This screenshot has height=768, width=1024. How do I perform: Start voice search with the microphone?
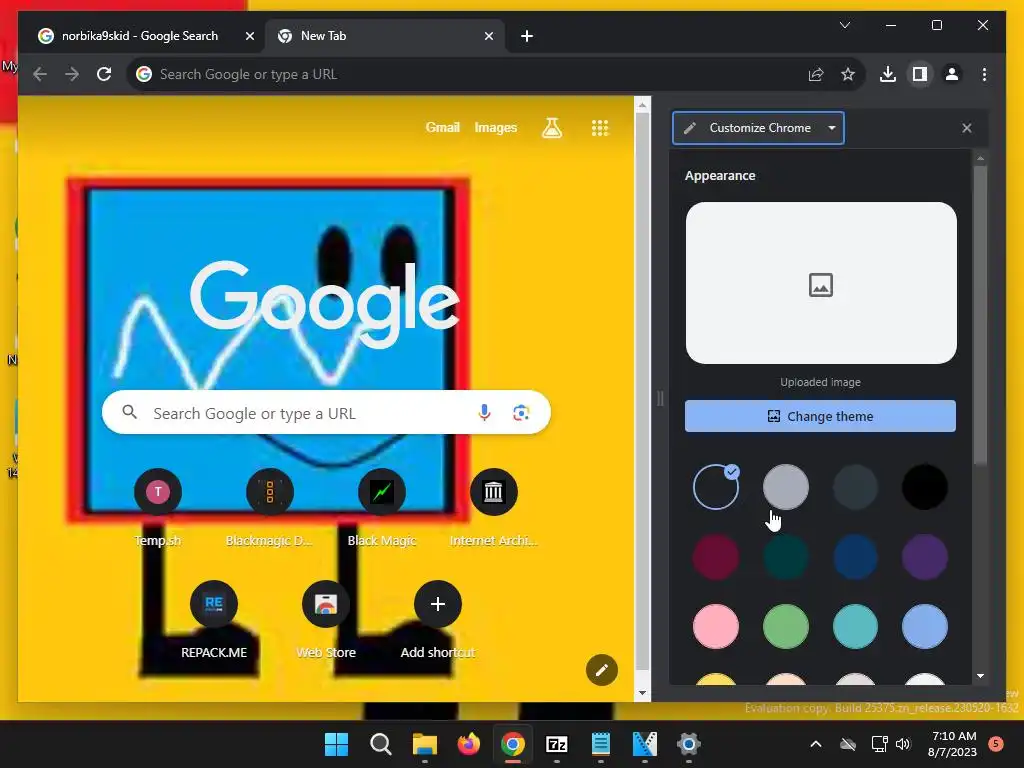tap(484, 413)
